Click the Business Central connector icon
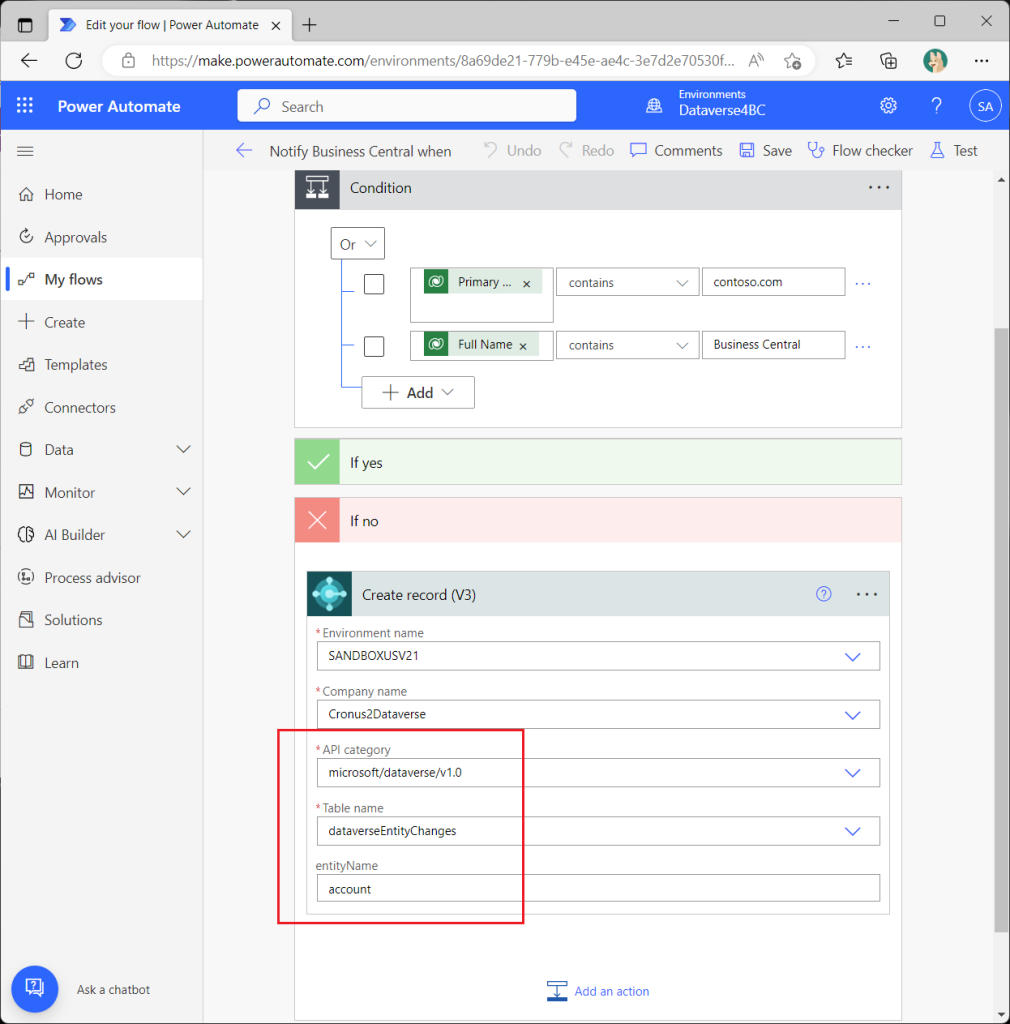The height and width of the screenshot is (1024, 1010). tap(330, 594)
